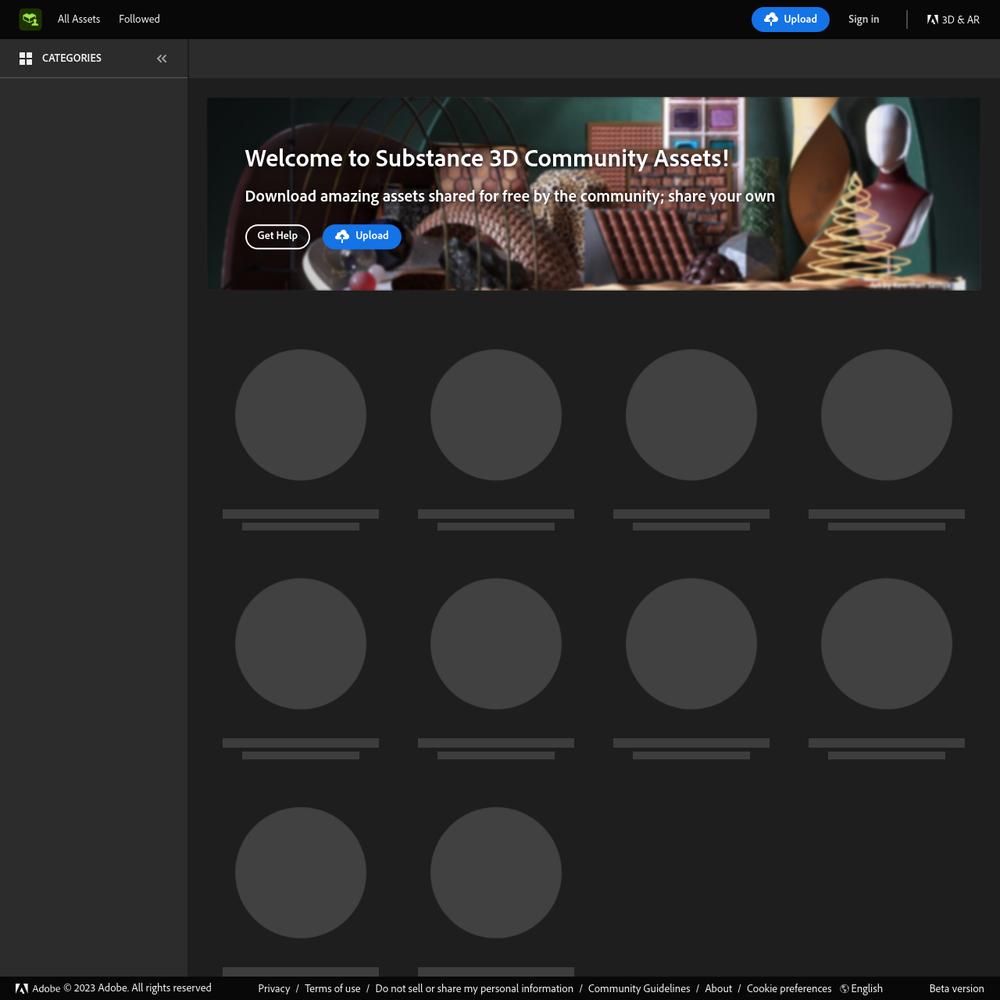Open the Adobe 3D & AR menu
Screen dimensions: 1000x1000
point(953,20)
